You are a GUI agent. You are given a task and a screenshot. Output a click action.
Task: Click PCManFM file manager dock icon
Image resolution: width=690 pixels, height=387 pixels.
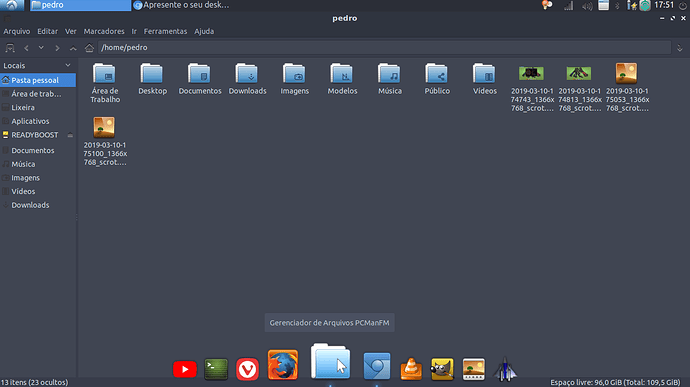330,361
